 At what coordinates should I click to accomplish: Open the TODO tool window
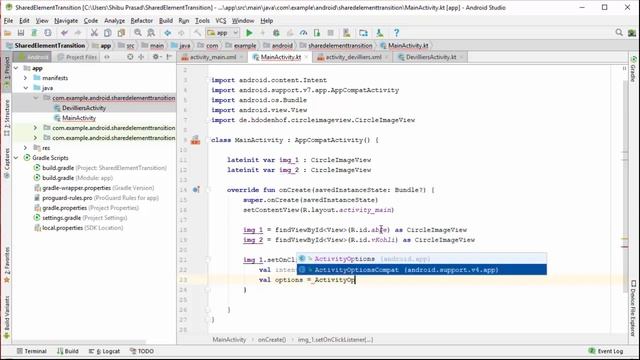142,351
